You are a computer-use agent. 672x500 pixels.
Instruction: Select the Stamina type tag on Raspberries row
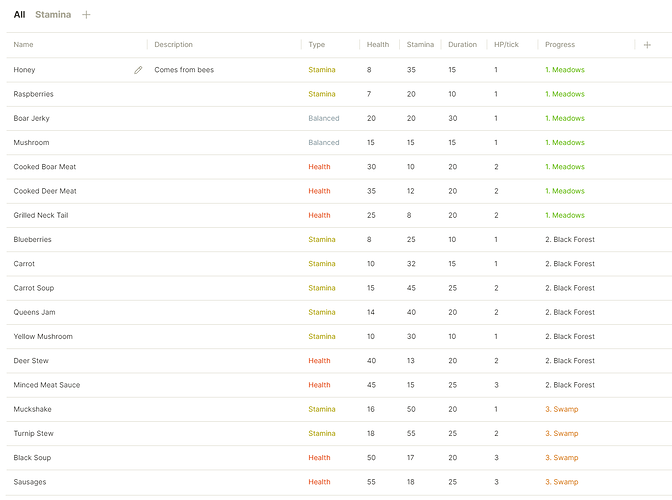(322, 94)
